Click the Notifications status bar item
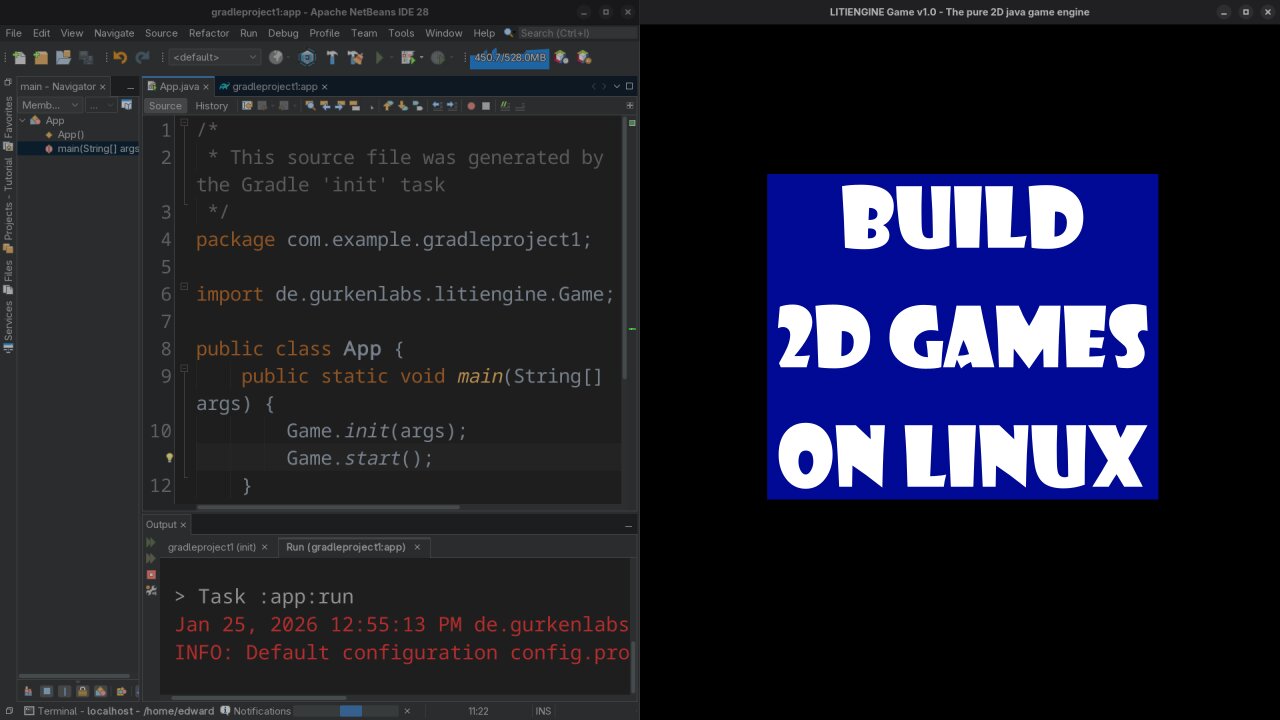 click(255, 711)
